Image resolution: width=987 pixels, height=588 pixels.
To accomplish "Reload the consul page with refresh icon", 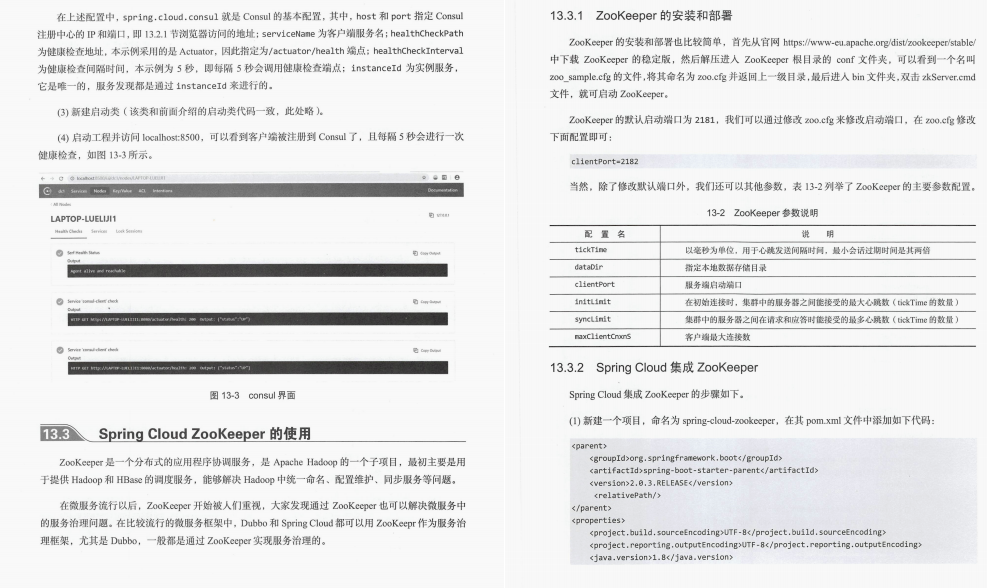I will pos(61,178).
